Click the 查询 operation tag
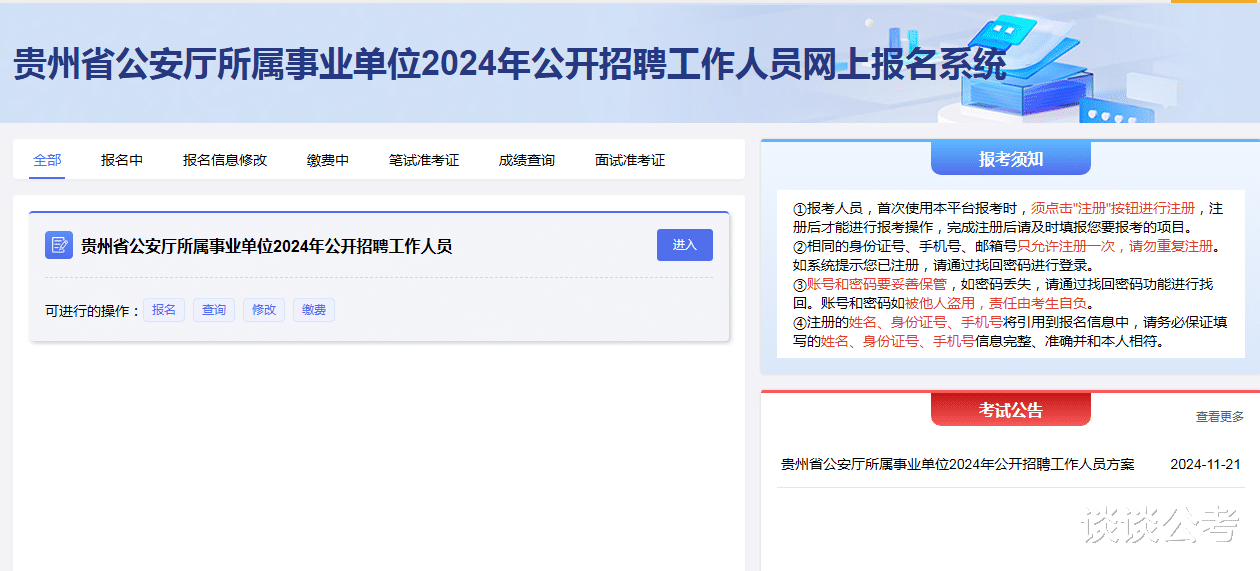The image size is (1260, 571). (214, 310)
